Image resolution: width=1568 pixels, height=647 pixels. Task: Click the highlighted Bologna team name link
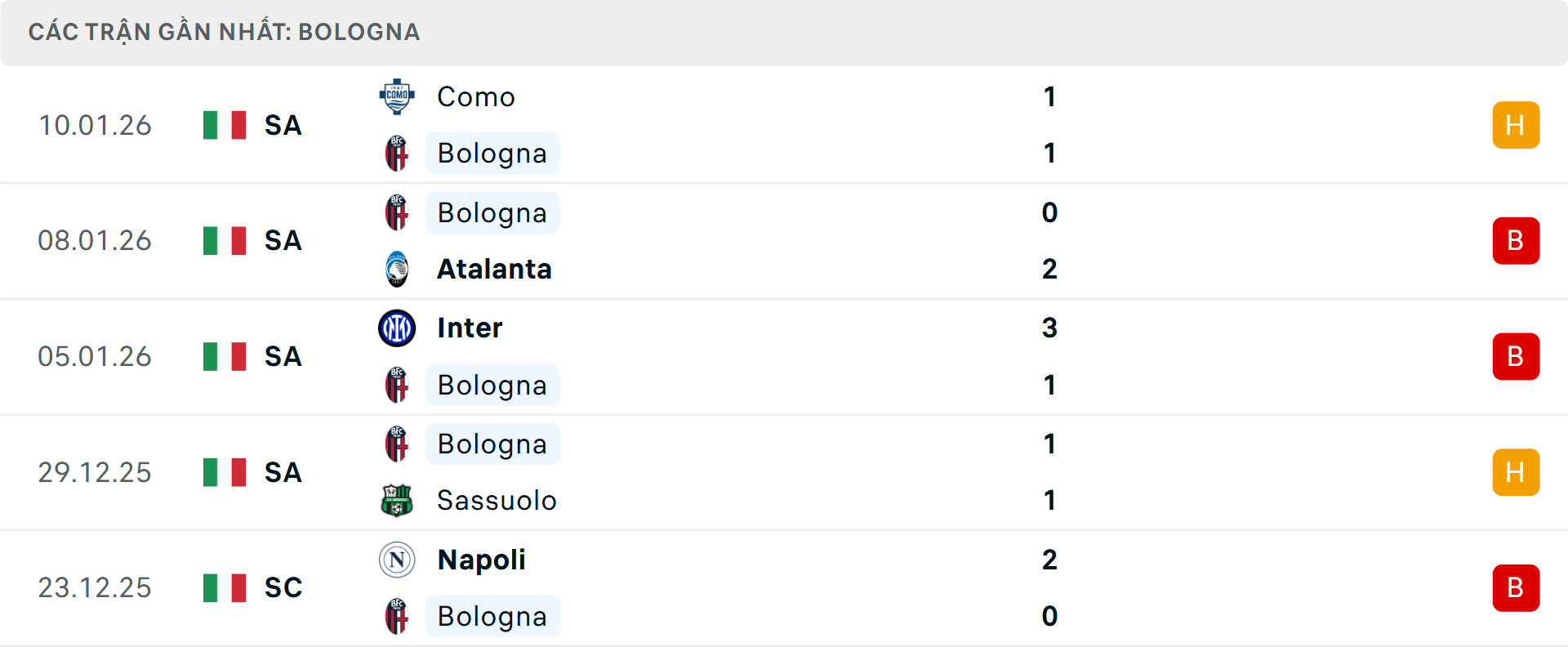(x=492, y=153)
